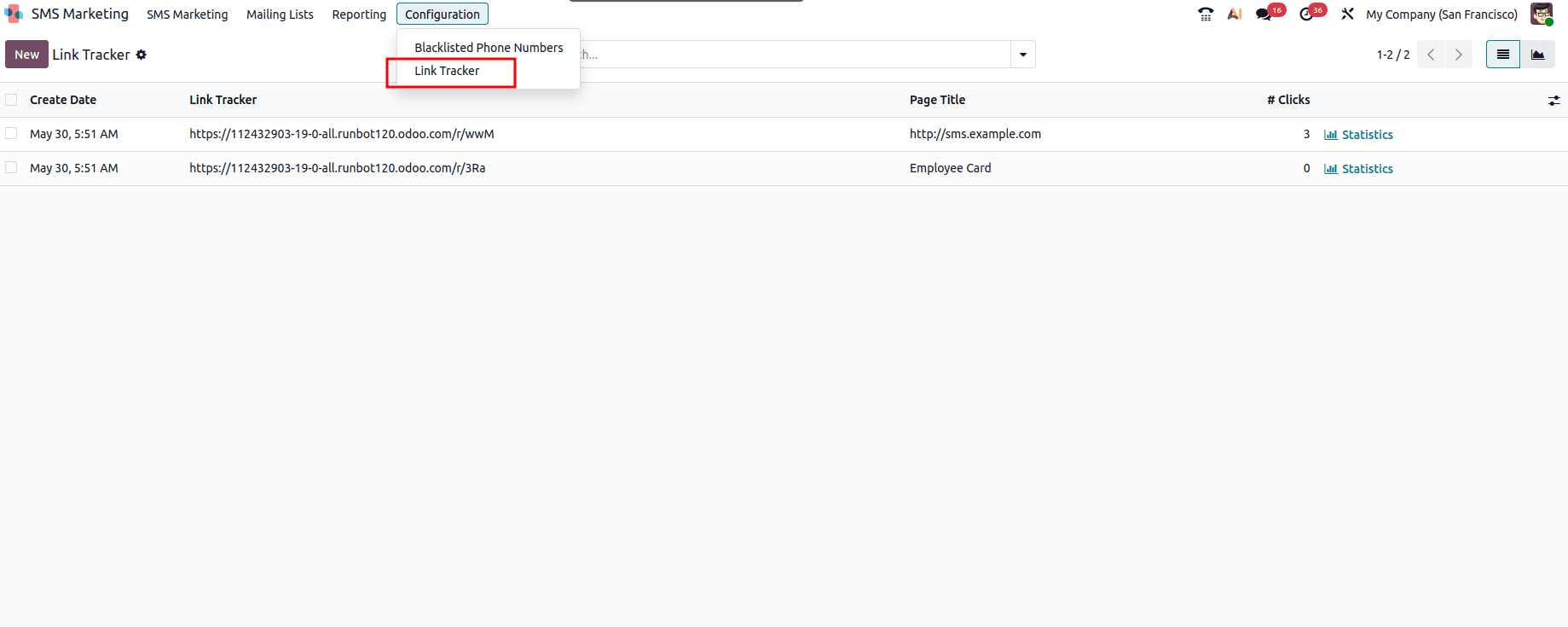The width and height of the screenshot is (1568, 627).
Task: Switch to list view
Action: (x=1503, y=55)
